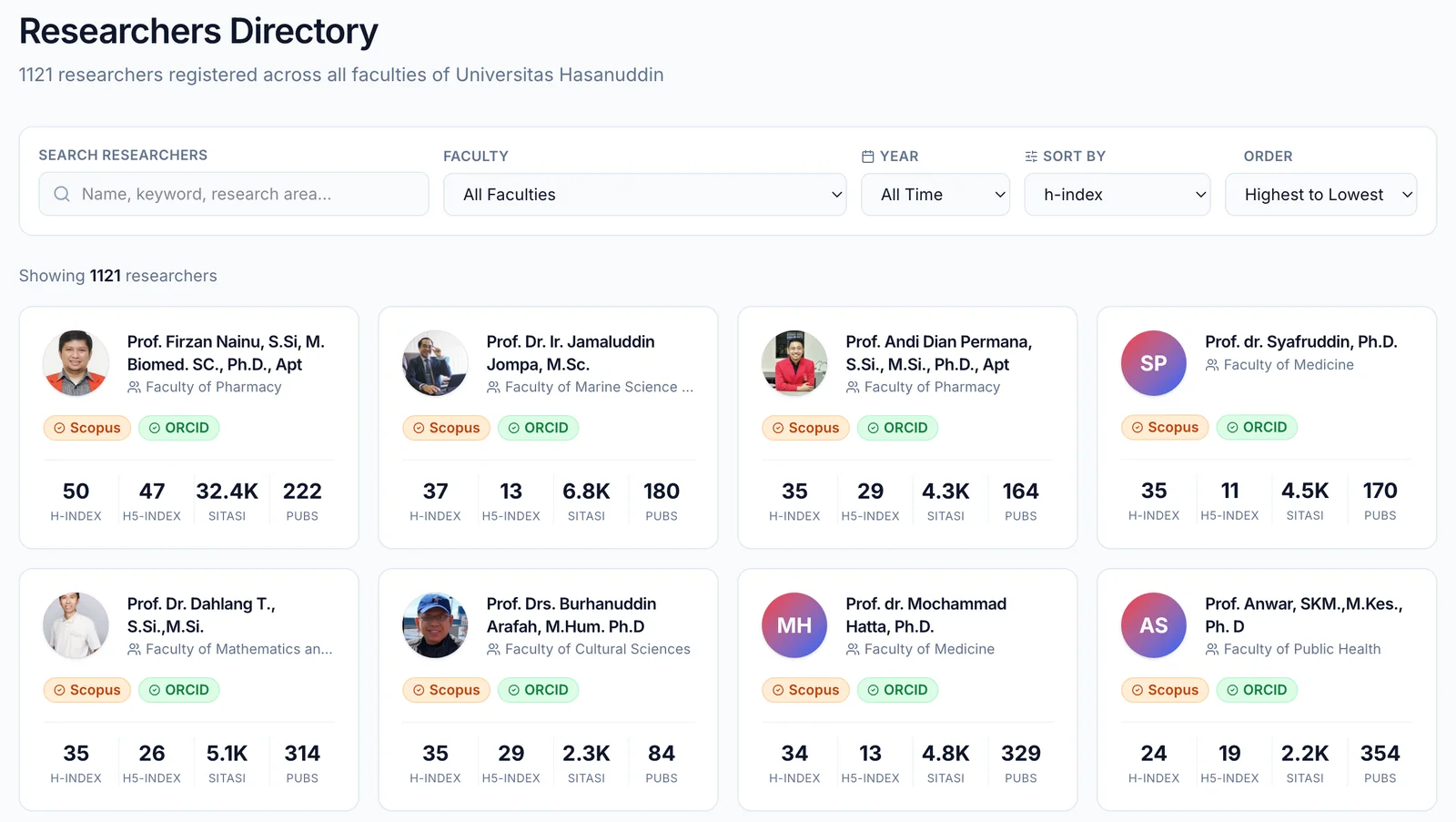Click the sliders icon beside SORT BY
Image resolution: width=1456 pixels, height=822 pixels.
tap(1031, 157)
